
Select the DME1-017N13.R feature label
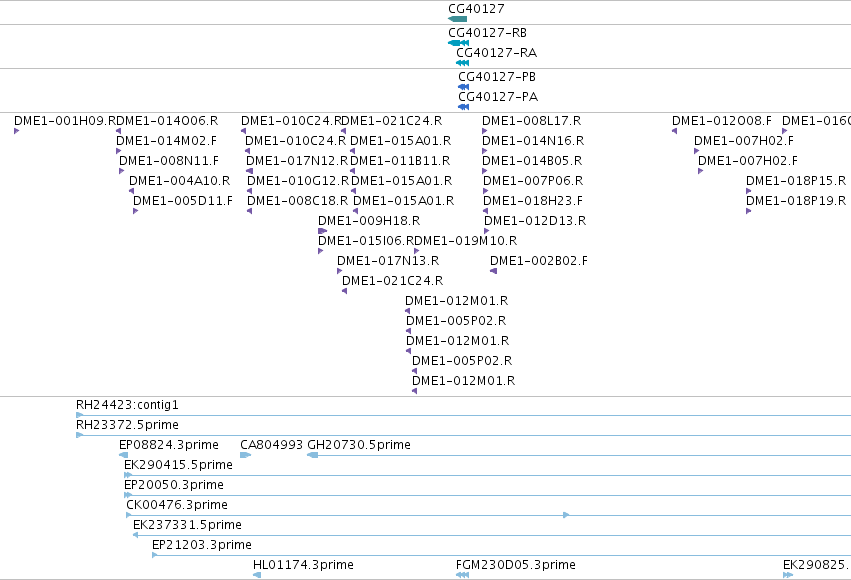[388, 261]
